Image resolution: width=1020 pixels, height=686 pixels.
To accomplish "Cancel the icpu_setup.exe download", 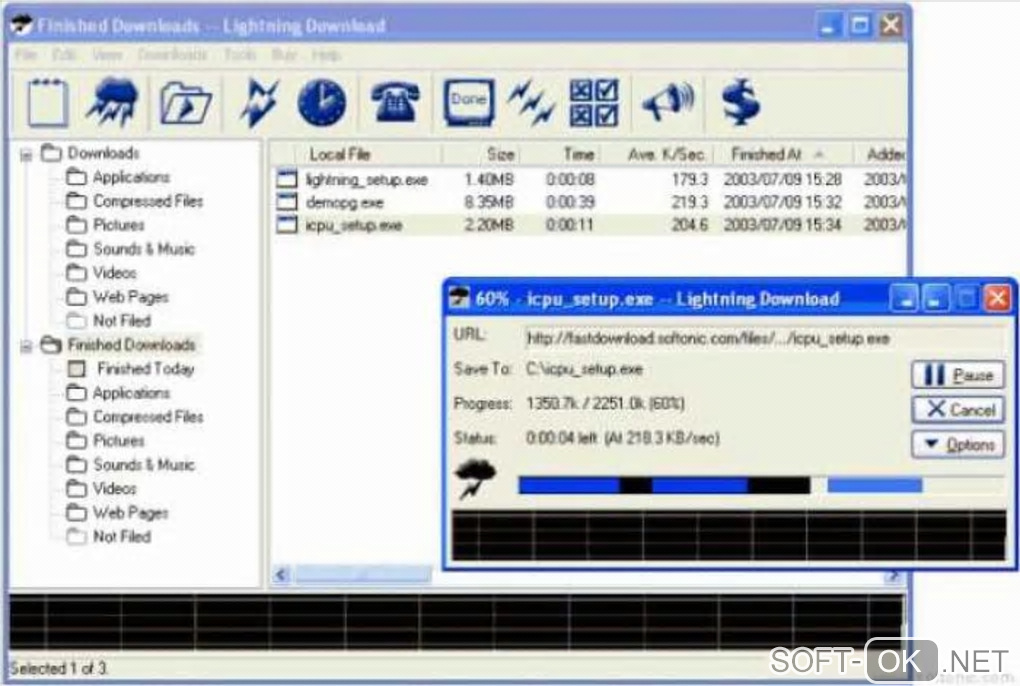I will (958, 410).
